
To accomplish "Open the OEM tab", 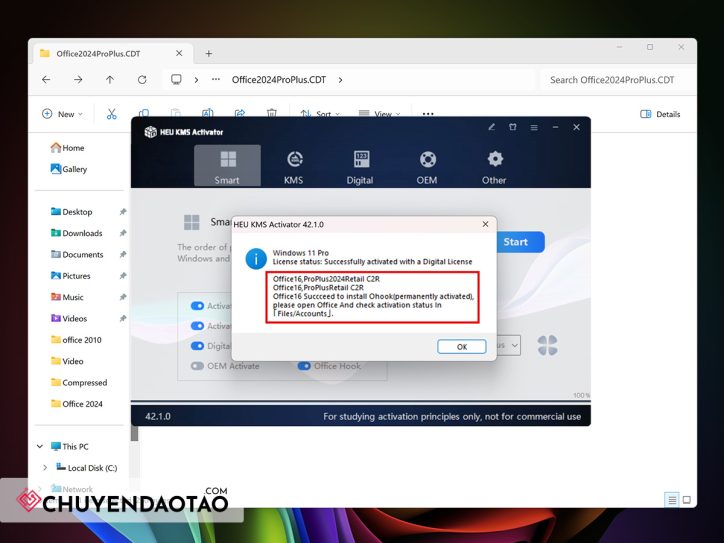I will (x=427, y=166).
